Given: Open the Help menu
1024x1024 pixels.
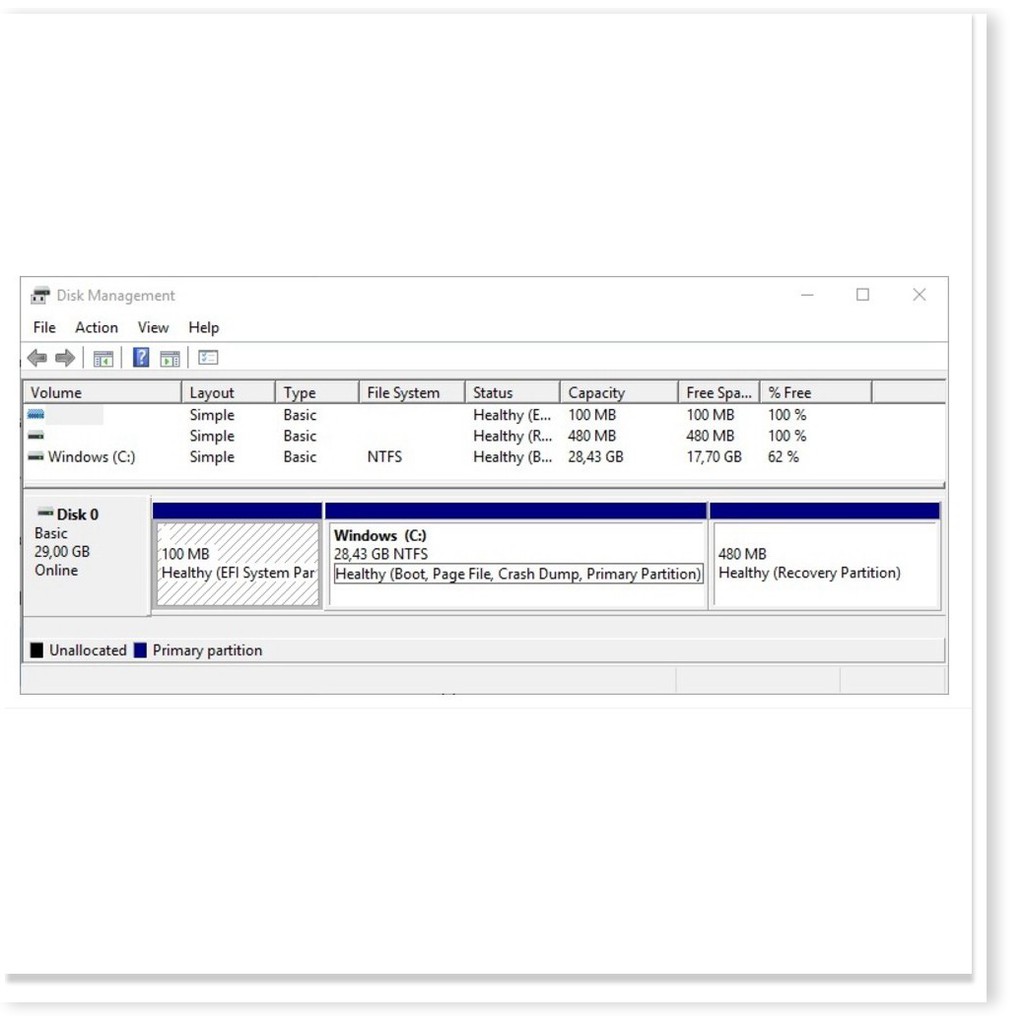Looking at the screenshot, I should coord(203,328).
